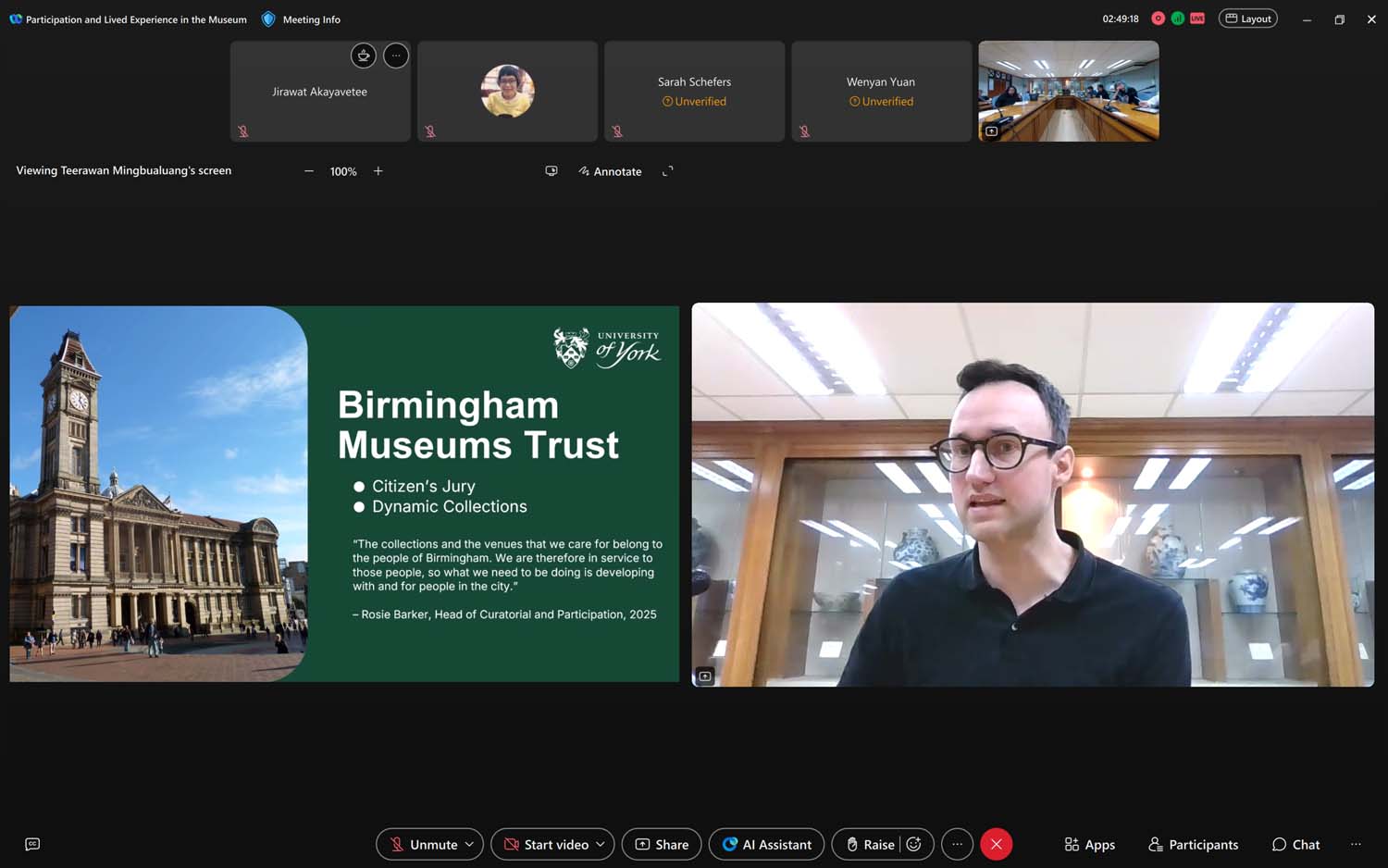Zoom in shared screen with plus button
Viewport: 1388px width, 868px height.
378,171
